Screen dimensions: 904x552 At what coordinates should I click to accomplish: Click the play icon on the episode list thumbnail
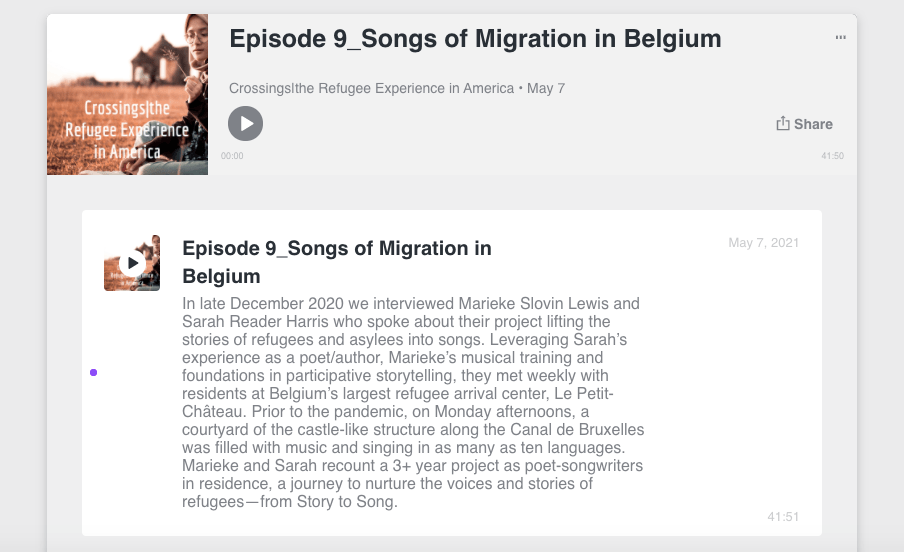point(132,263)
